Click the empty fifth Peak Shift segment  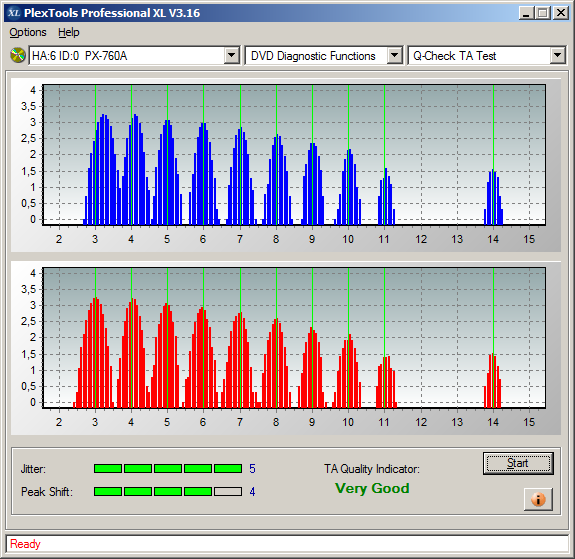coord(228,491)
